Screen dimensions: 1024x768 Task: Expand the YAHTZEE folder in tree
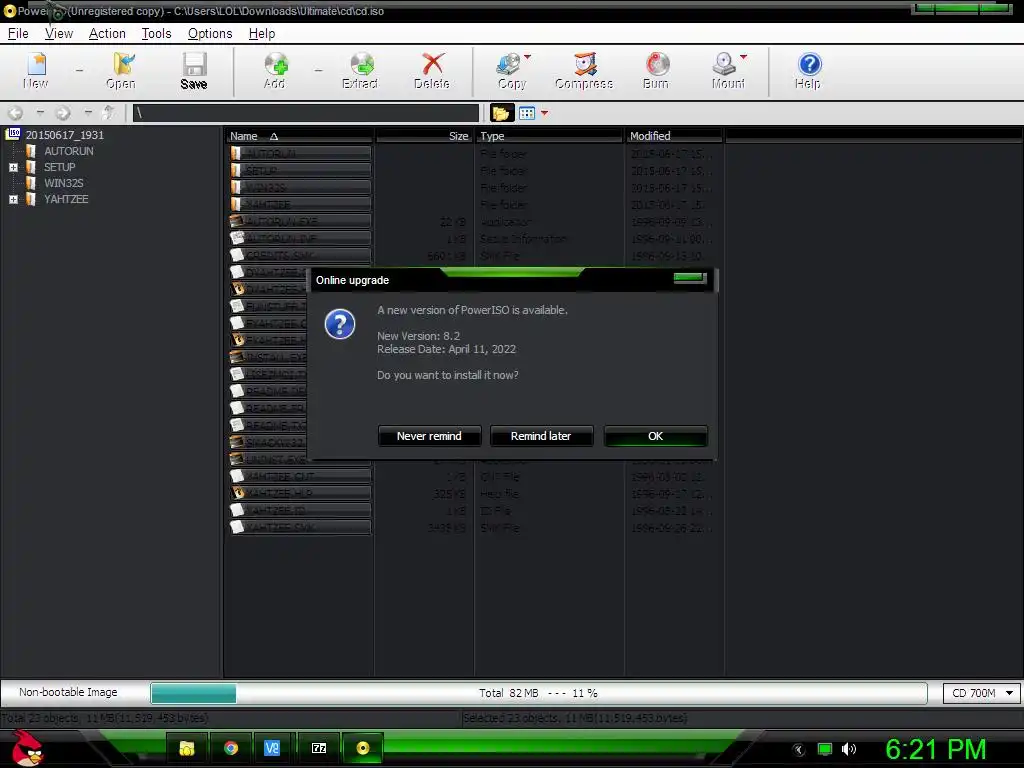click(13, 199)
